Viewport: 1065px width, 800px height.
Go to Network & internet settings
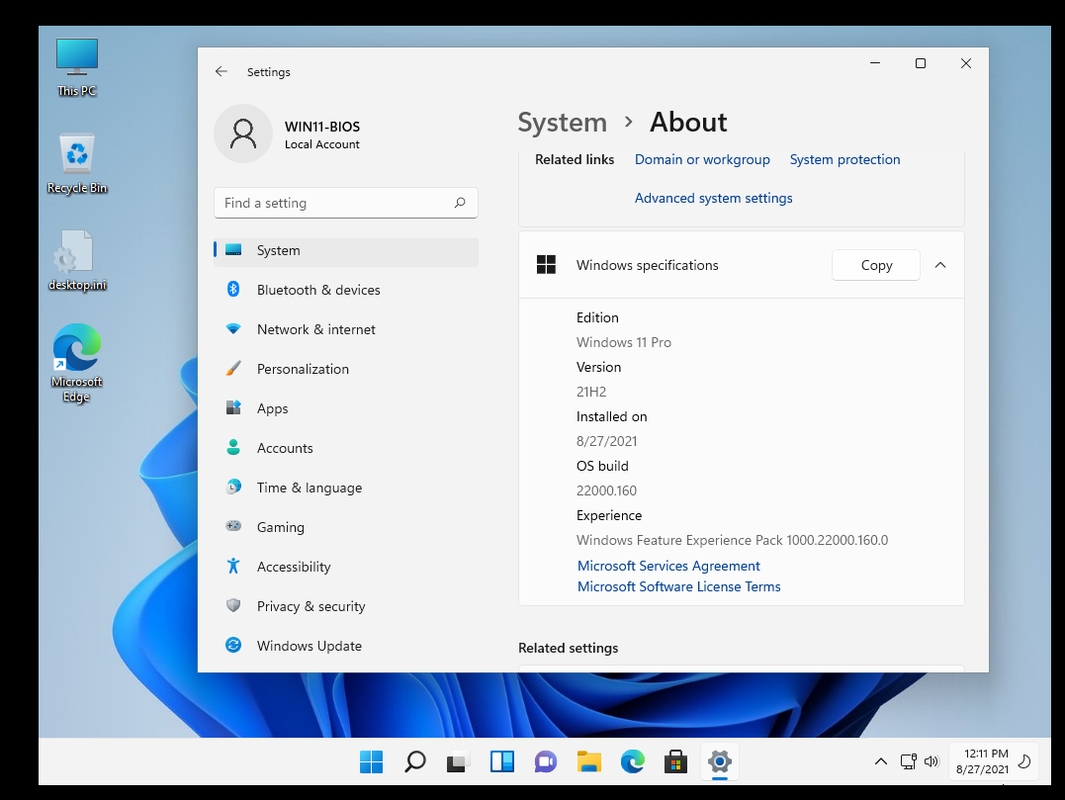[x=346, y=329]
